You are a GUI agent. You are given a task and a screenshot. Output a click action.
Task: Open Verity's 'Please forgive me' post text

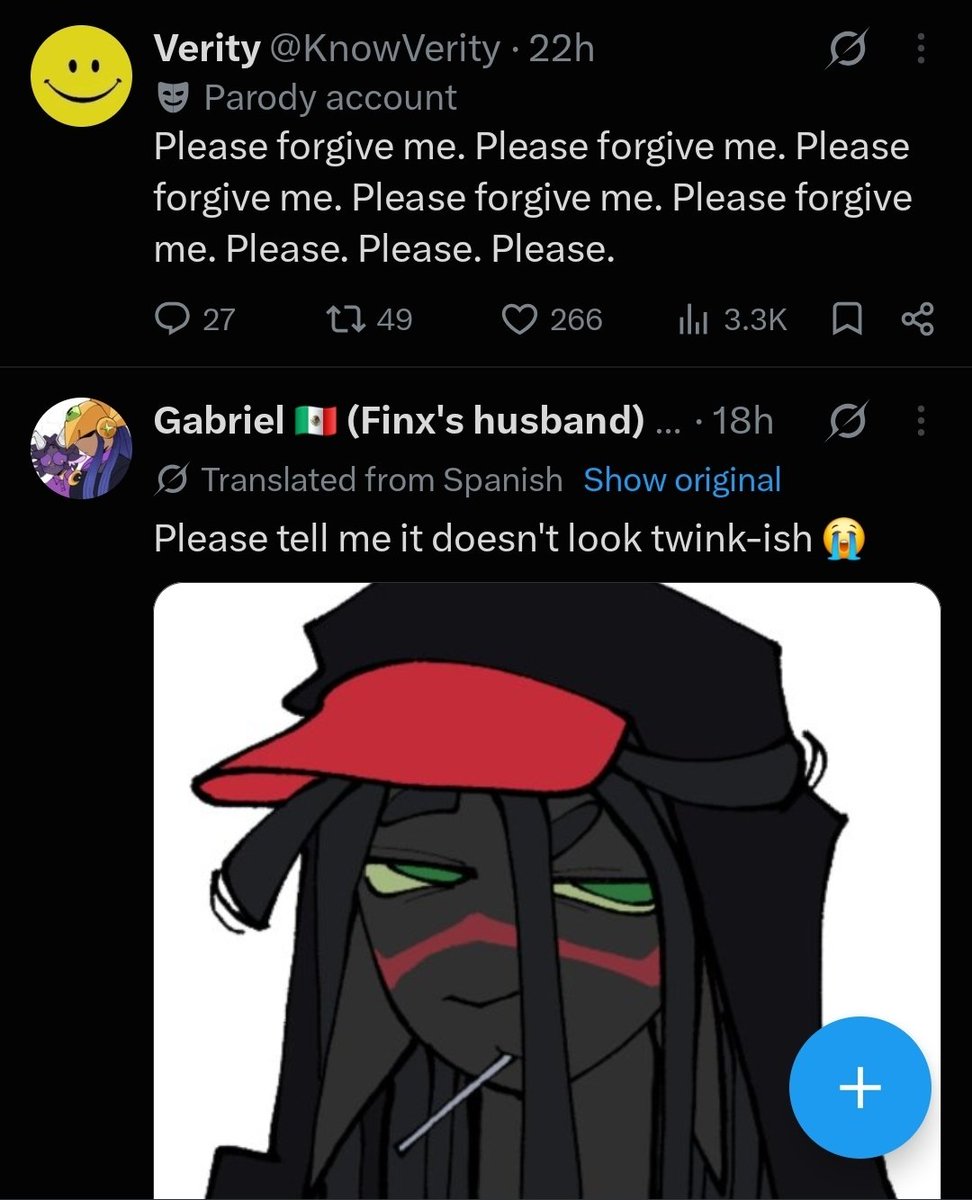pos(532,197)
